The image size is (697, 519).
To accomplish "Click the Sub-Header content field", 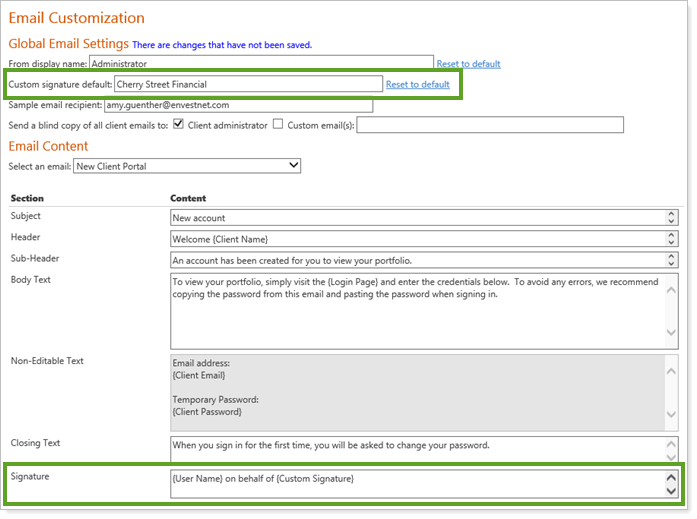I will point(417,259).
